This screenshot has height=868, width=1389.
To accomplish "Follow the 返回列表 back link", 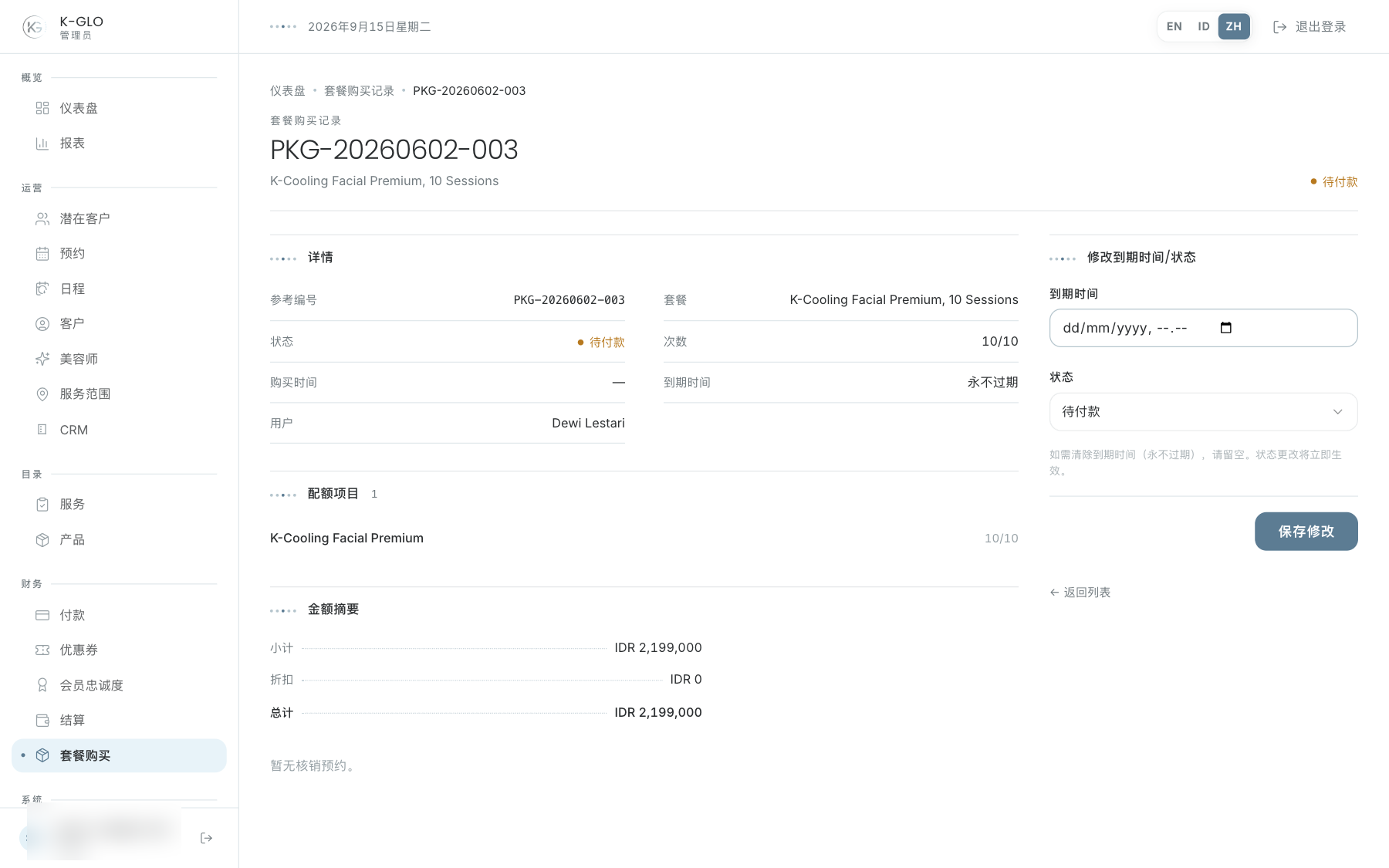I will [x=1080, y=593].
